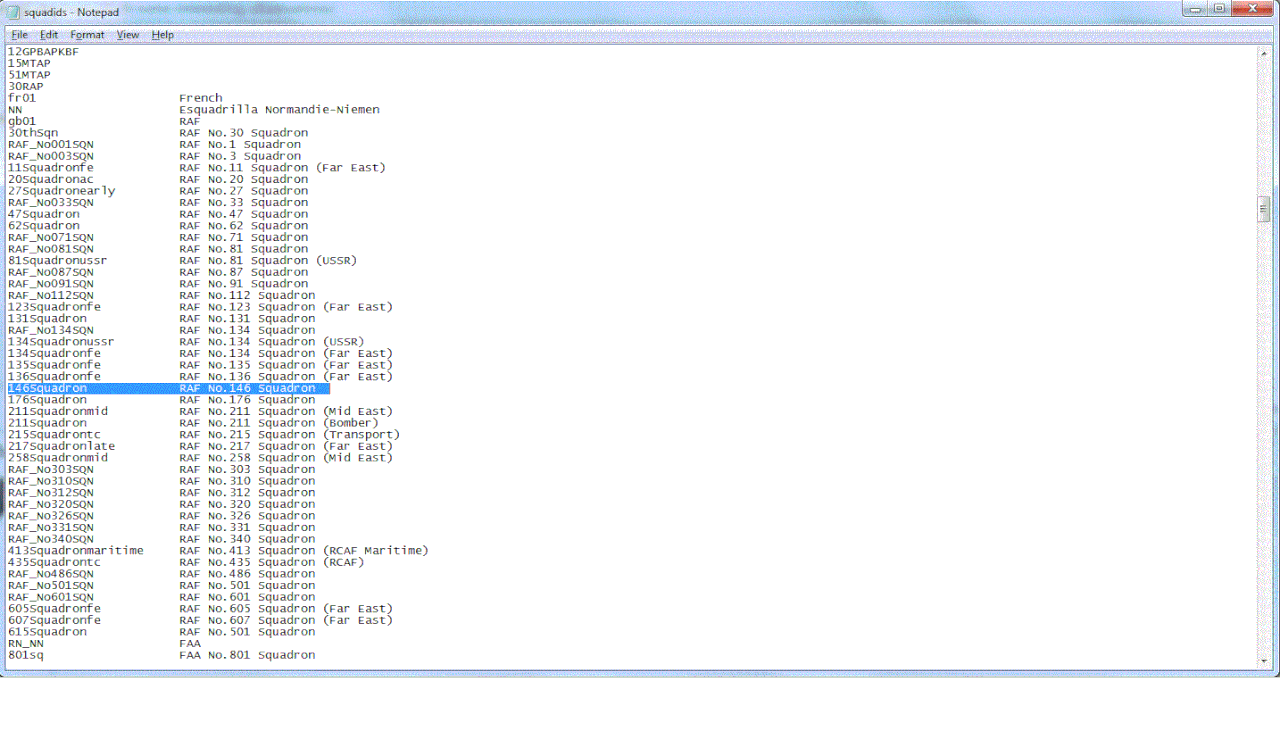
Task: Click the text "RAF No.176 Squadron"
Action: [x=247, y=400]
